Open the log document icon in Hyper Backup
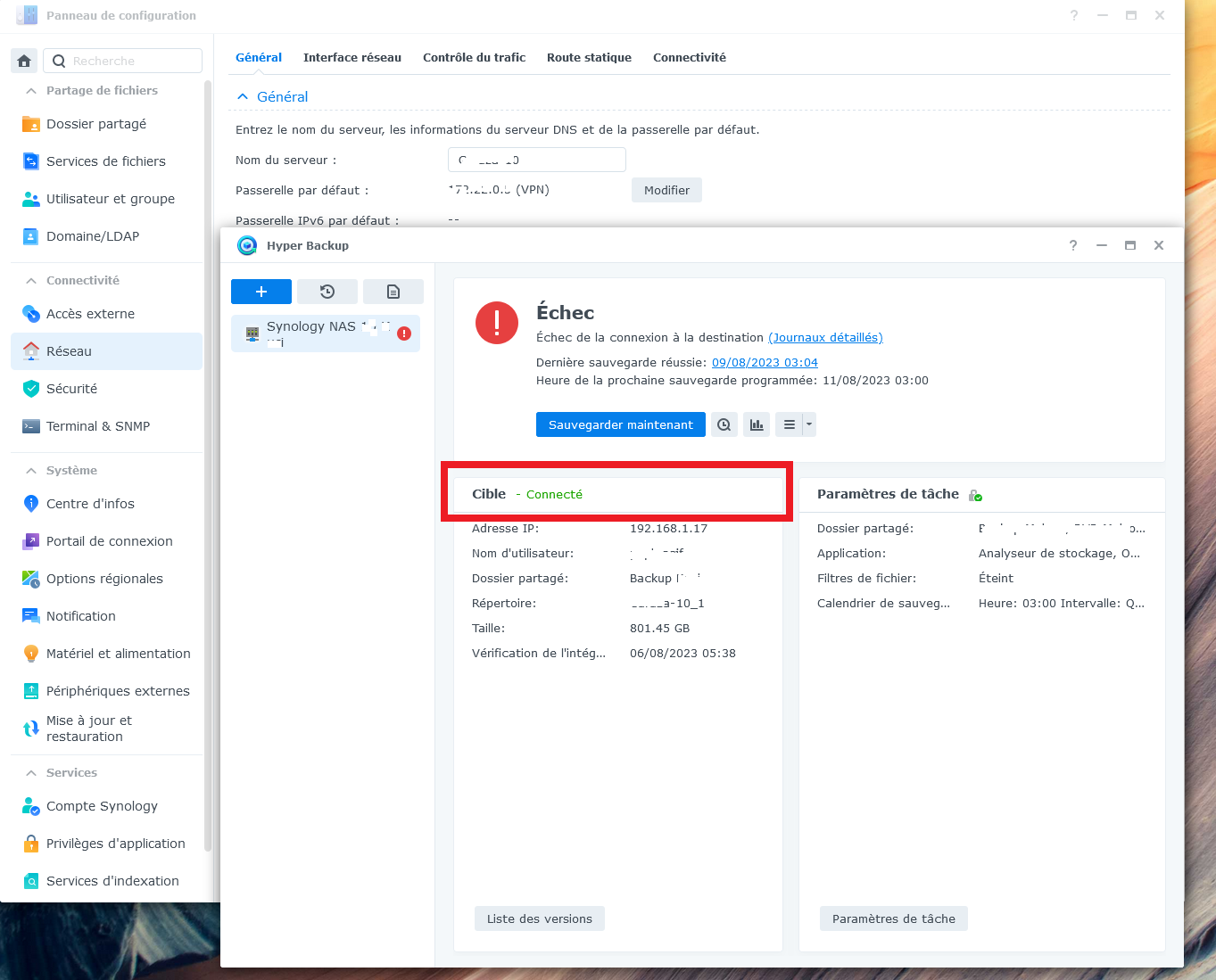 393,292
